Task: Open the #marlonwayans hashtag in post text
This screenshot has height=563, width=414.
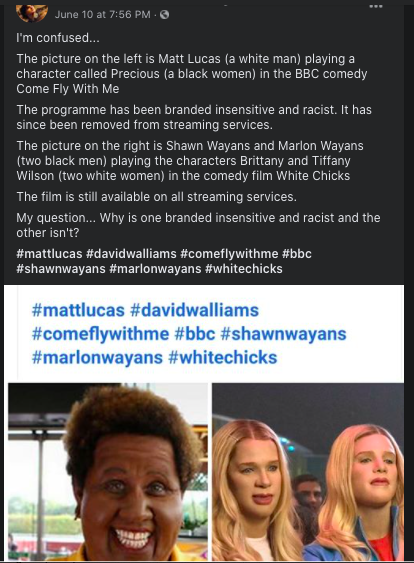Action: (x=155, y=269)
